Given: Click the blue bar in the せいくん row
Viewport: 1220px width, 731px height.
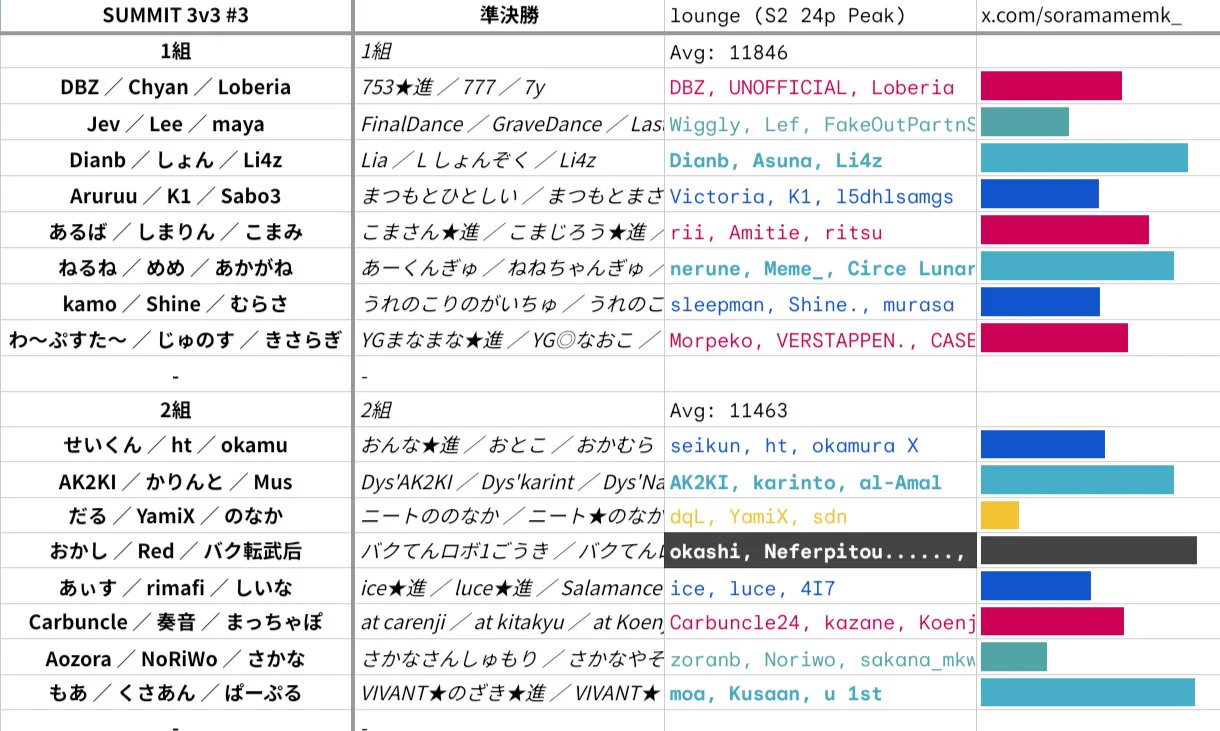Looking at the screenshot, I should (1043, 444).
